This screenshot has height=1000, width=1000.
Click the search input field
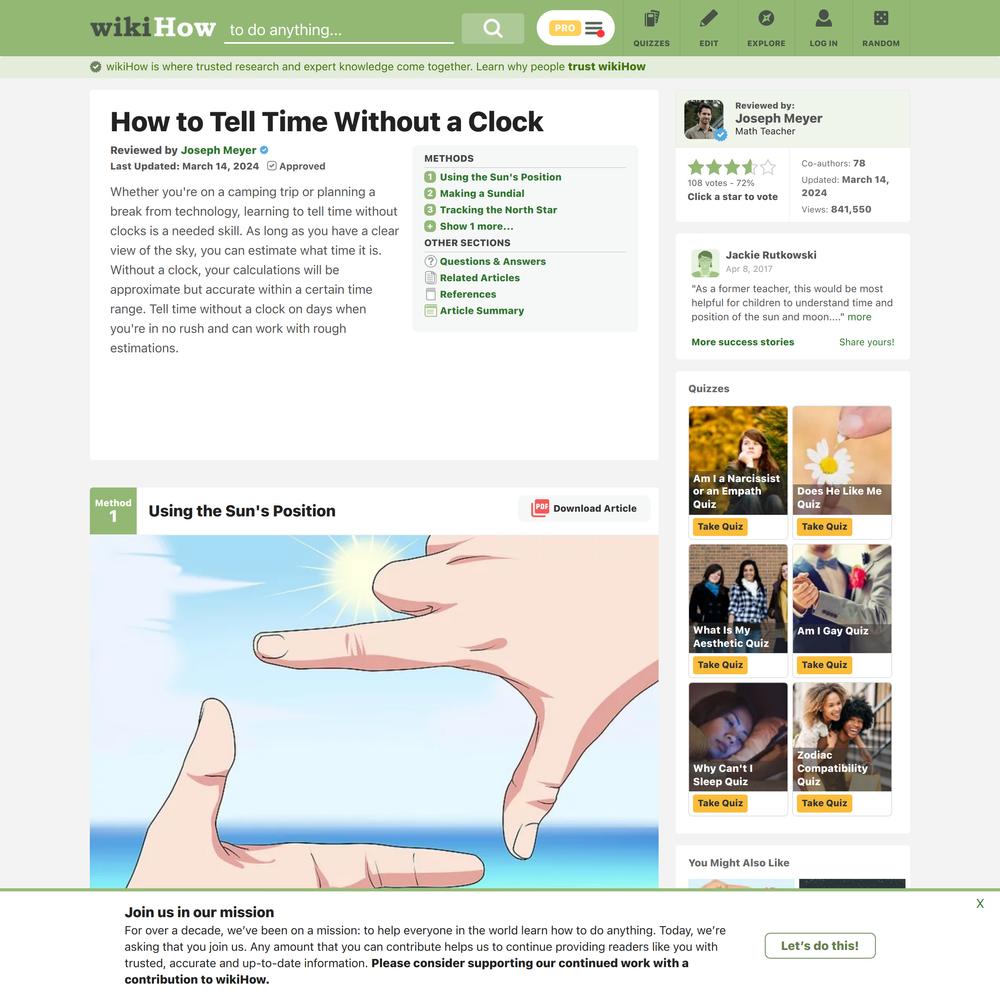click(x=339, y=29)
